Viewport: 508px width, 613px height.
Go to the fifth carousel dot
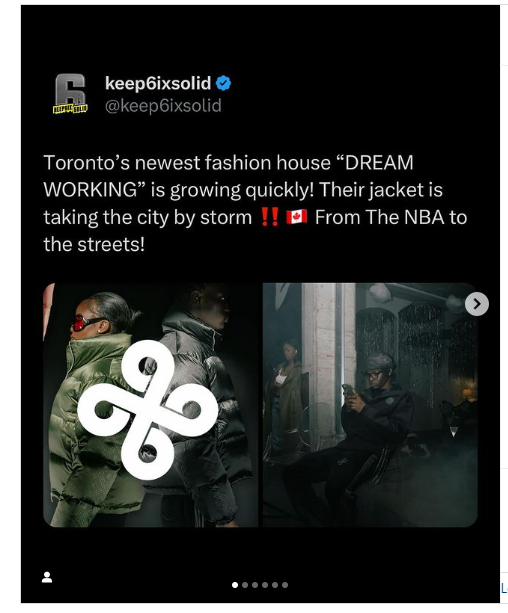pyautogui.click(x=275, y=585)
